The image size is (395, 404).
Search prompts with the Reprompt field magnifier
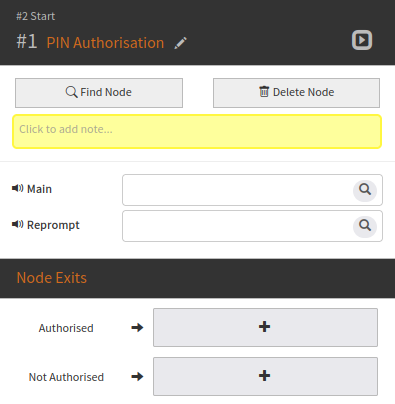pos(365,226)
